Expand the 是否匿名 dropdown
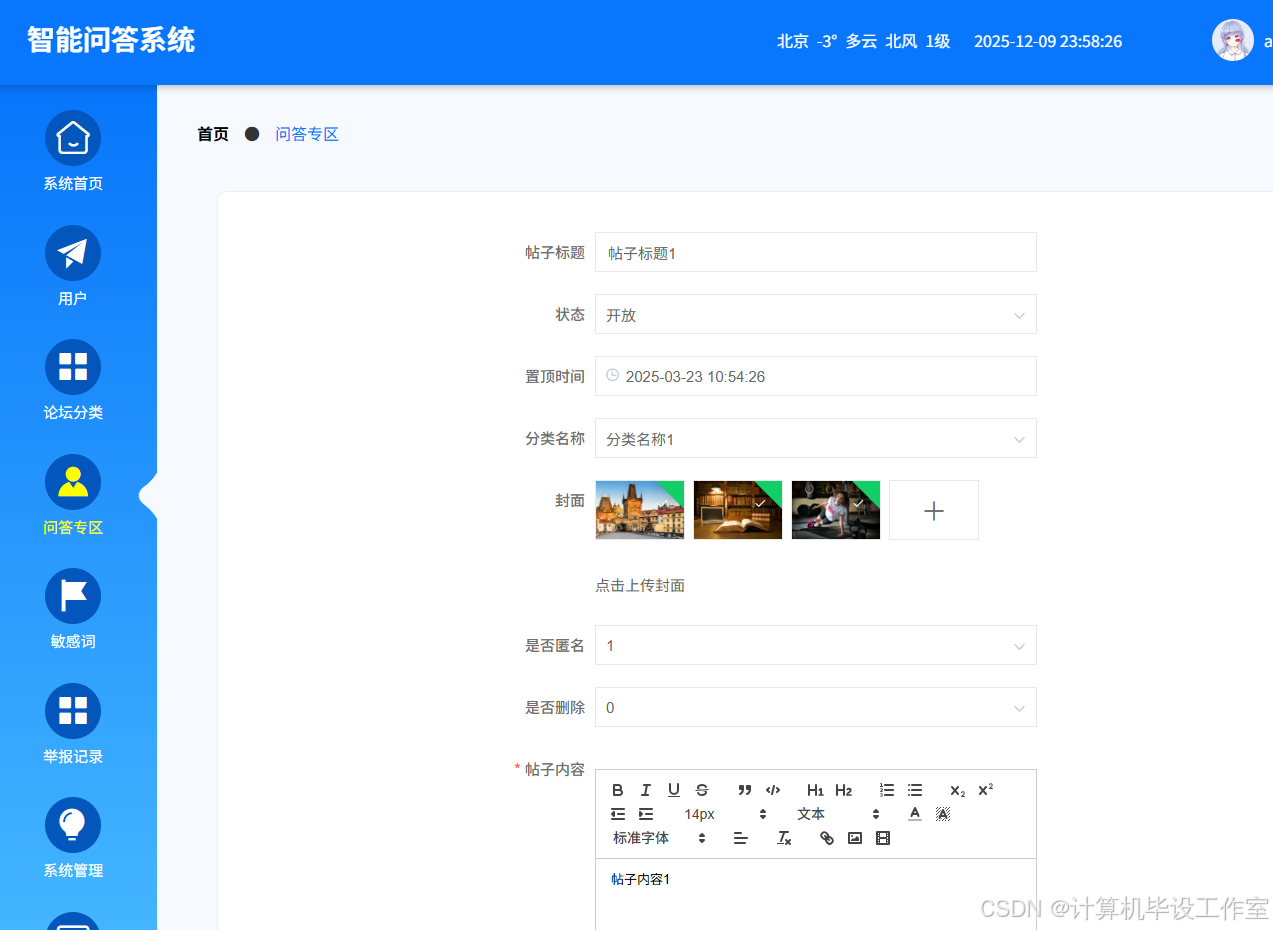The width and height of the screenshot is (1273, 930). pyautogui.click(x=815, y=645)
